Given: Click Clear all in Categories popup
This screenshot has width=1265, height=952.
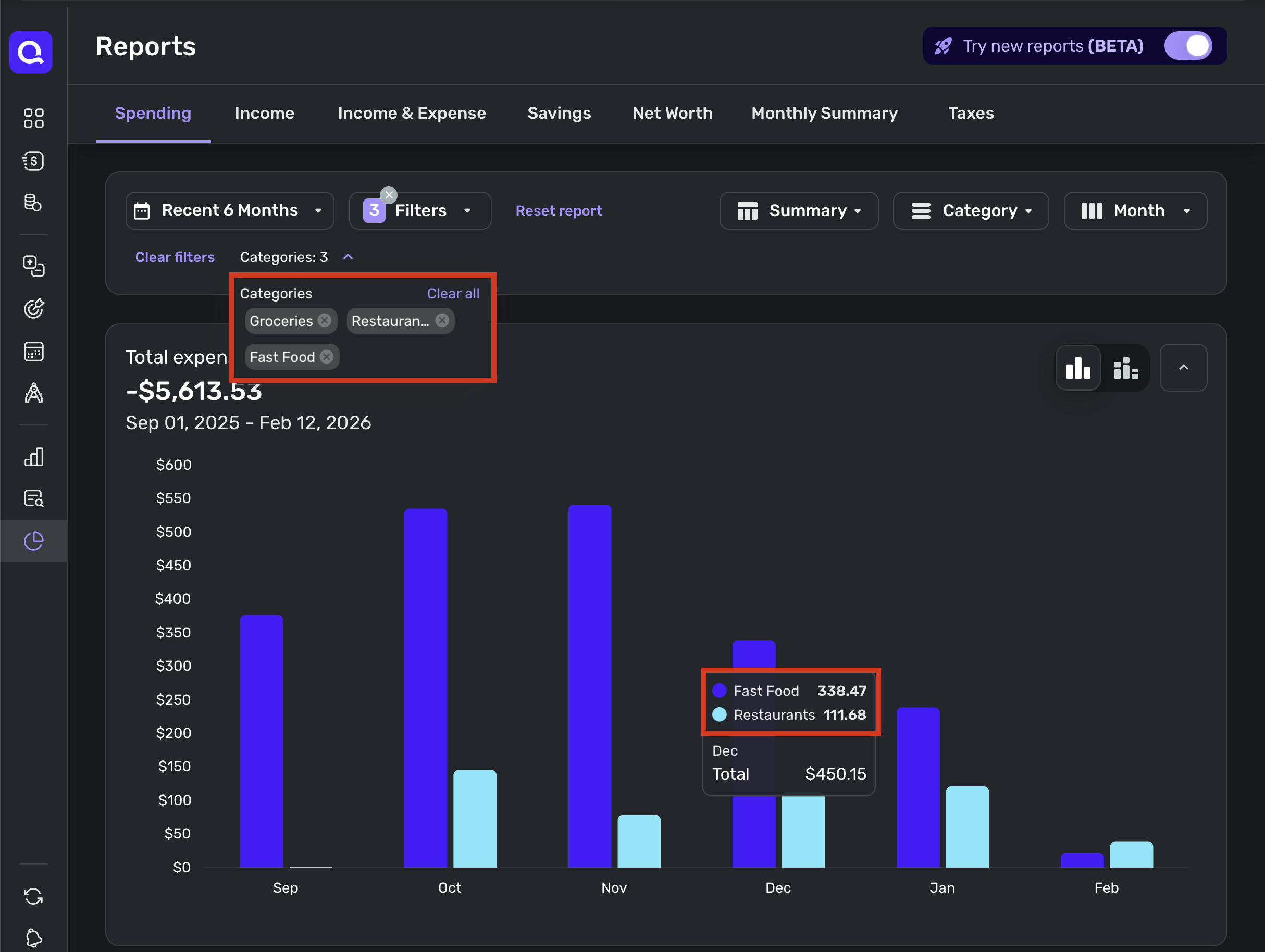Looking at the screenshot, I should coord(453,293).
